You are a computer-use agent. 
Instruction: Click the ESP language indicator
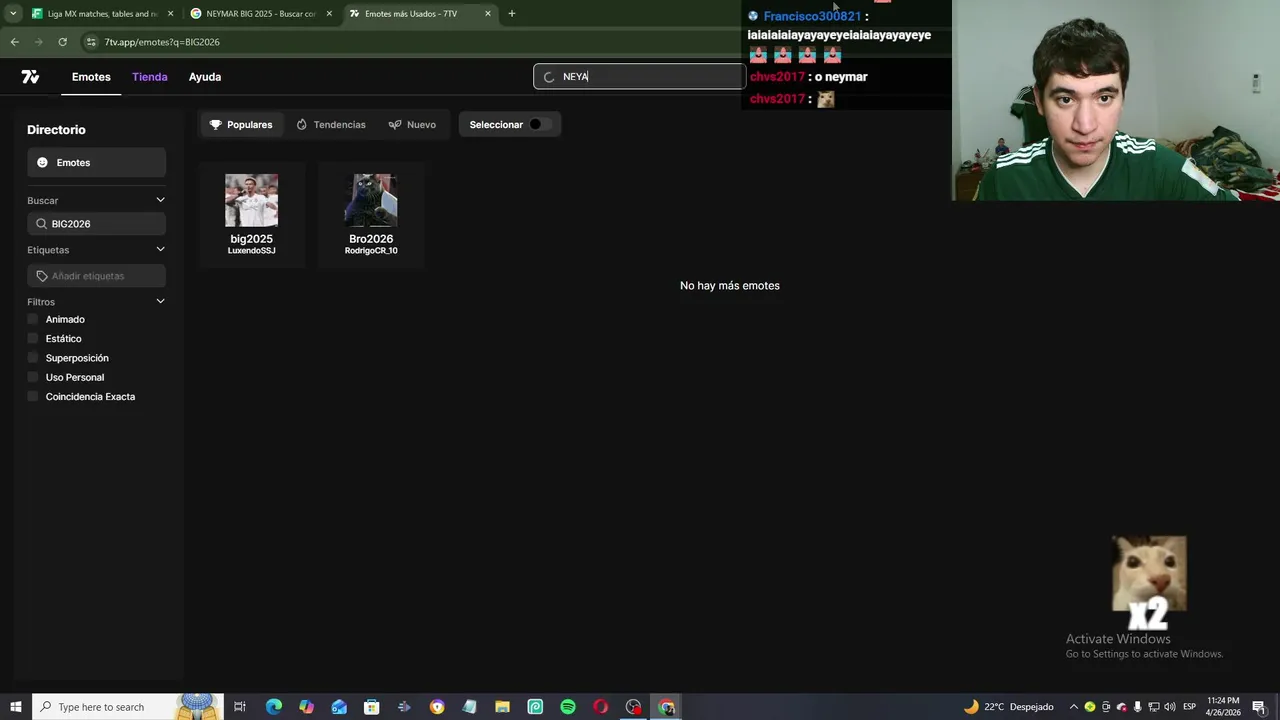(1190, 707)
